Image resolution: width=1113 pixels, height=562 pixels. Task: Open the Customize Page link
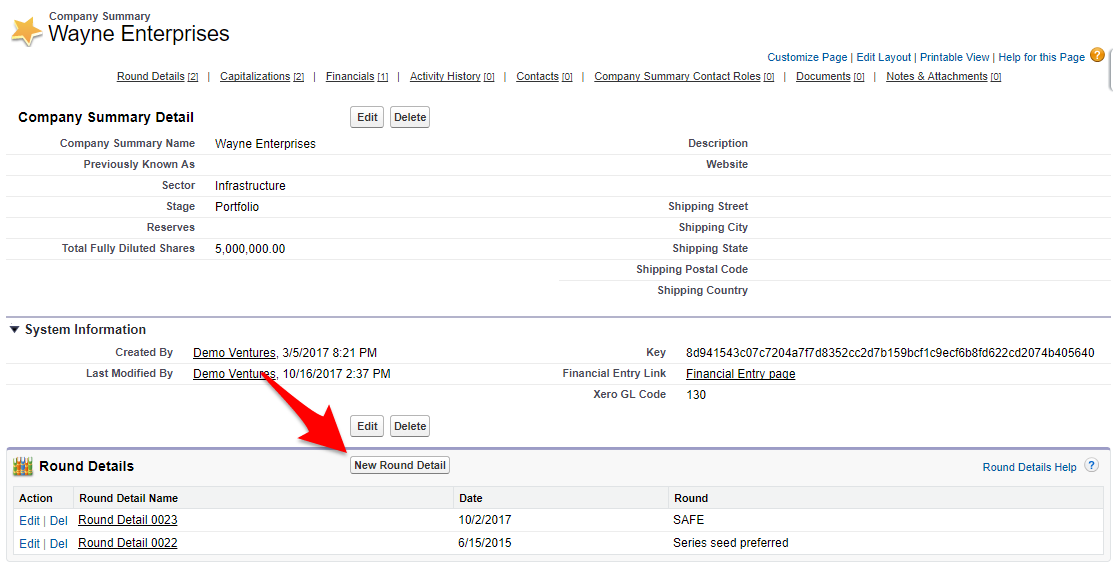807,57
